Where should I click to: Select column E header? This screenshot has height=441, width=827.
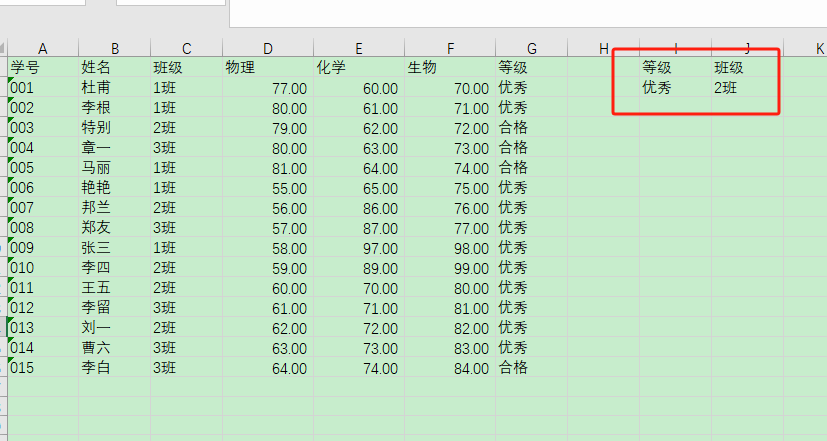tap(359, 48)
